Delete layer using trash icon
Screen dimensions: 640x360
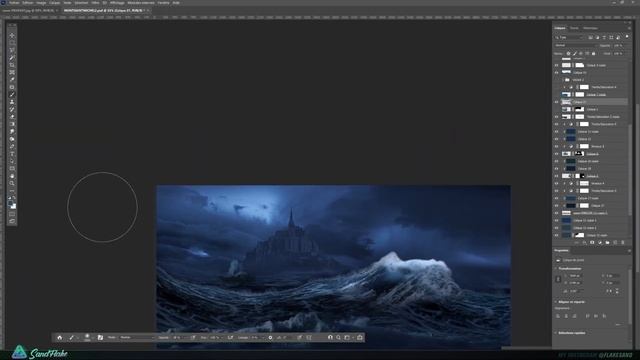coord(623,242)
